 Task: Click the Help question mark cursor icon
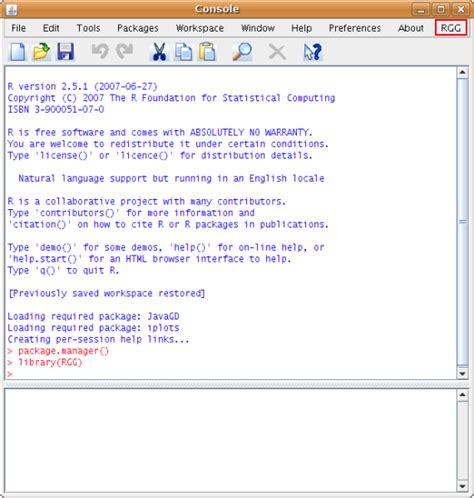(x=313, y=52)
